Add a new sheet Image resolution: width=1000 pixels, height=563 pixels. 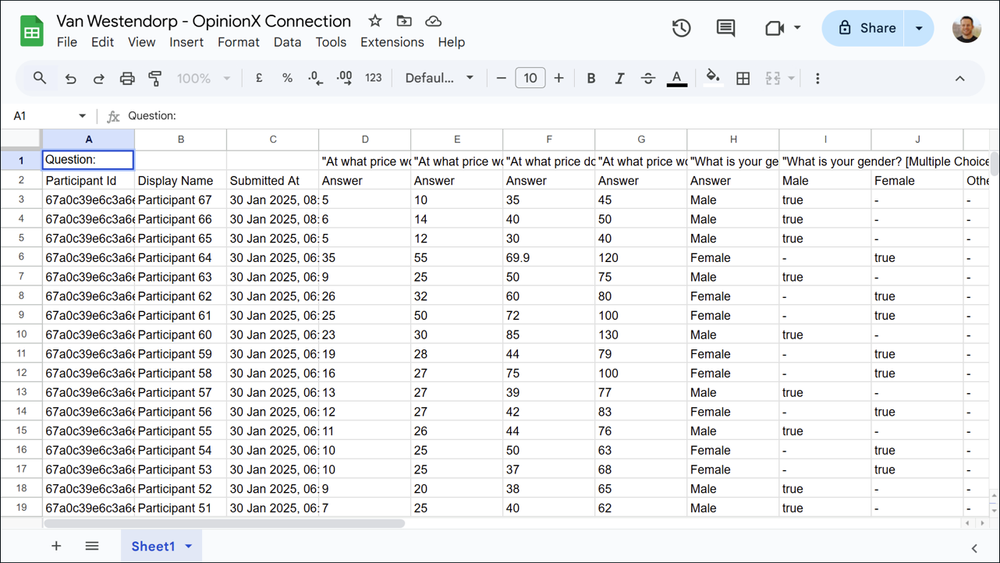pos(56,546)
